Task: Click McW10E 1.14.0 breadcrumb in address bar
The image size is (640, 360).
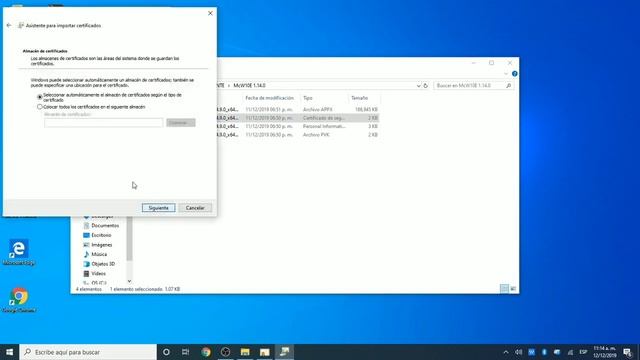Action: point(249,86)
